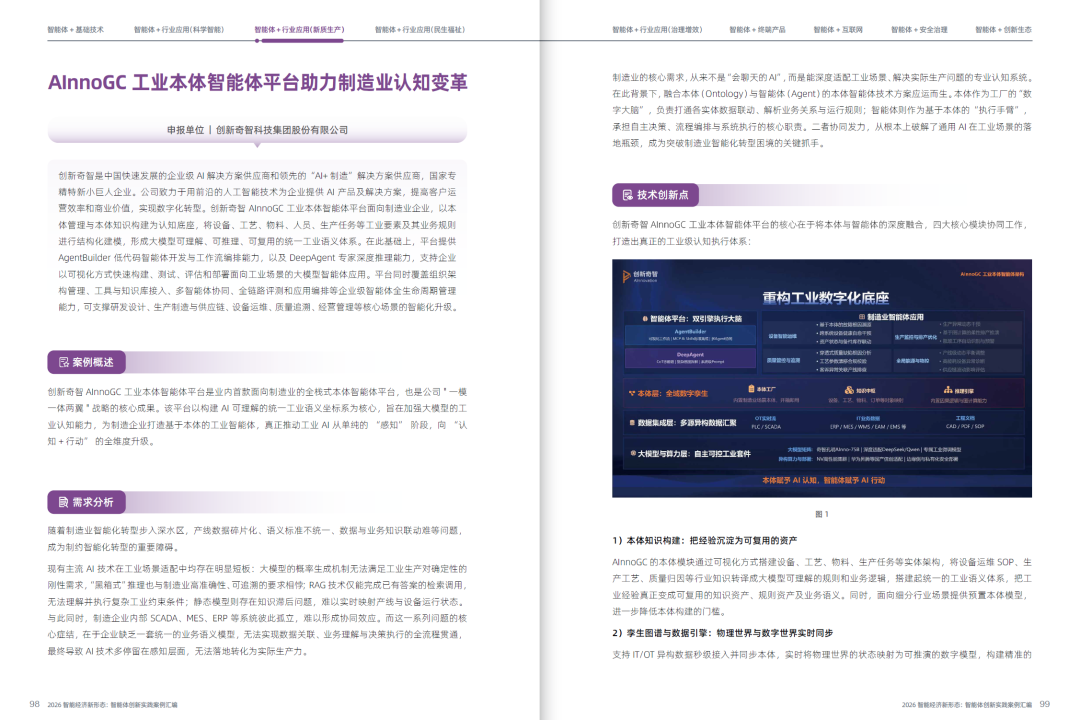Click the ERP / MES / WMS label
The height and width of the screenshot is (720, 1080).
pyautogui.click(x=868, y=426)
